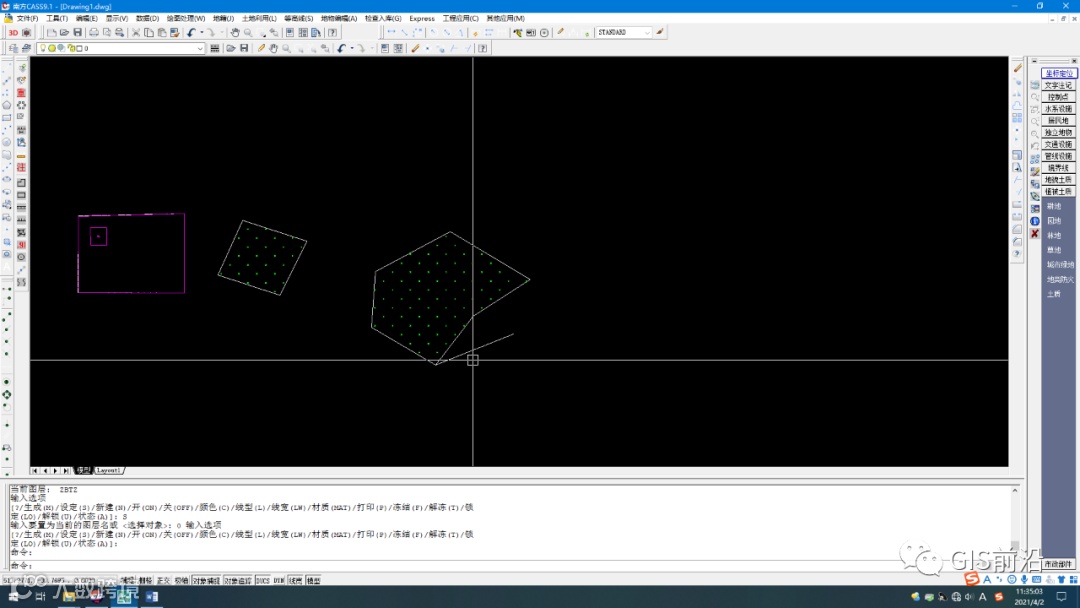Screen dimensions: 1080x608
Task: Select 园地 in the right panel list
Action: [x=1054, y=221]
